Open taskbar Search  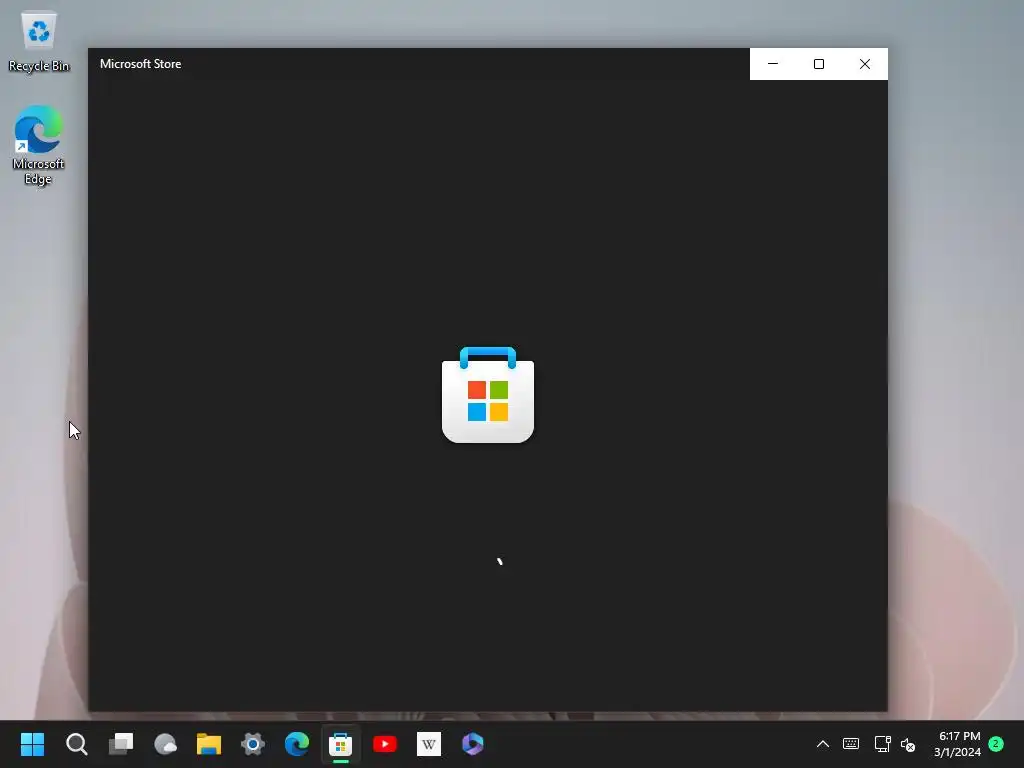pos(76,744)
